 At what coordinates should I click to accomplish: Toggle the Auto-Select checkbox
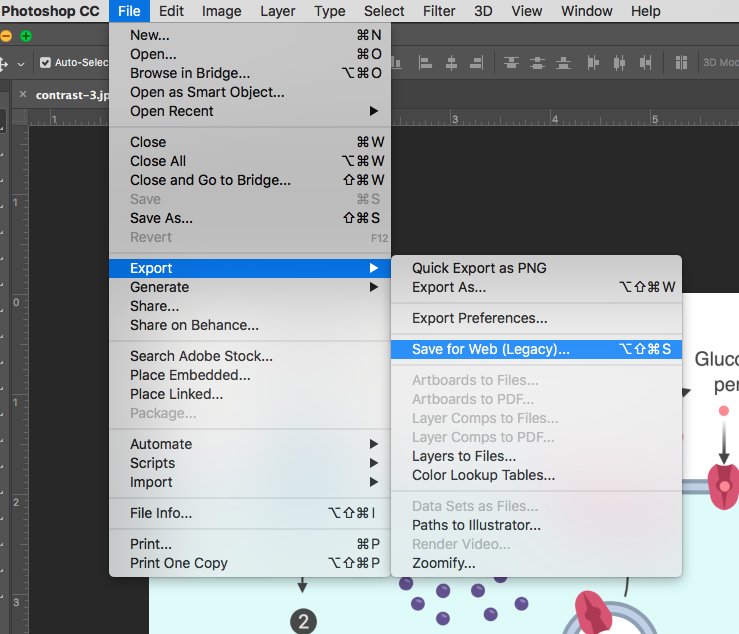coord(45,62)
